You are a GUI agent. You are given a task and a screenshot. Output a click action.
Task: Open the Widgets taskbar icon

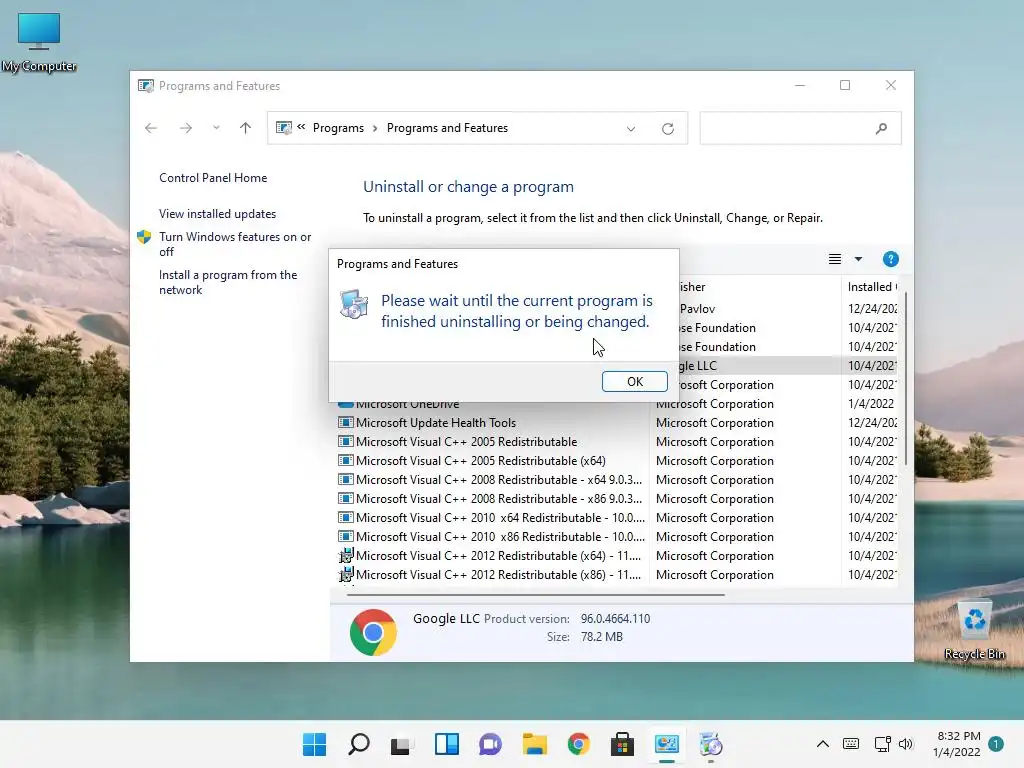coord(447,744)
